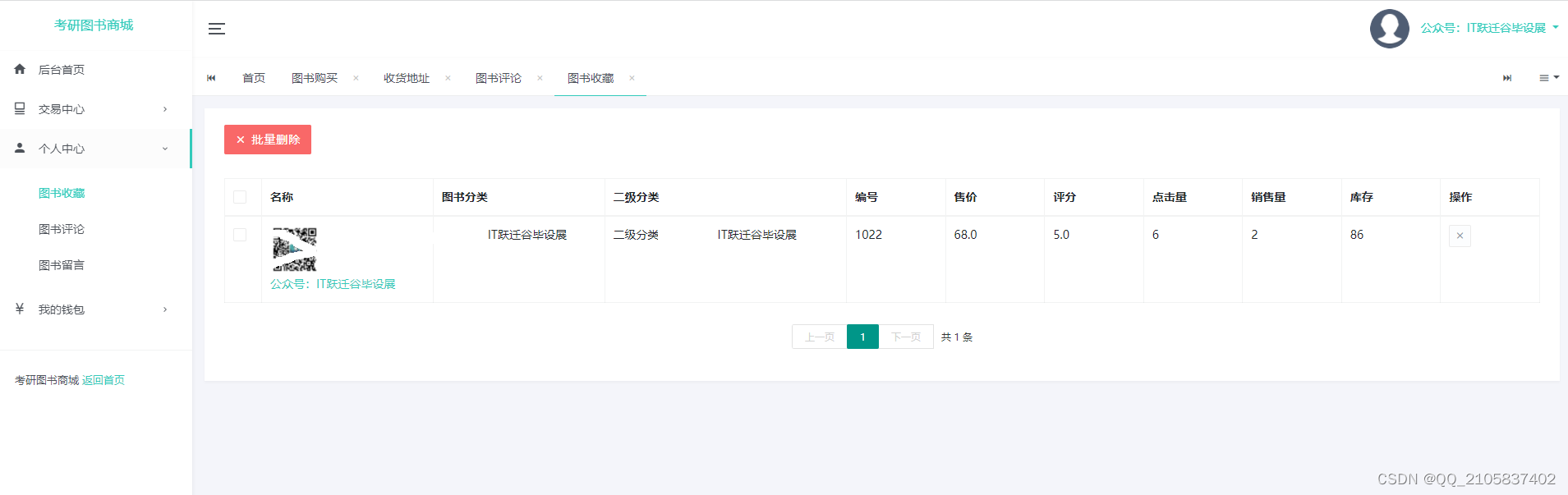
Task: Click the 个人中心 person icon
Action: coord(20,148)
